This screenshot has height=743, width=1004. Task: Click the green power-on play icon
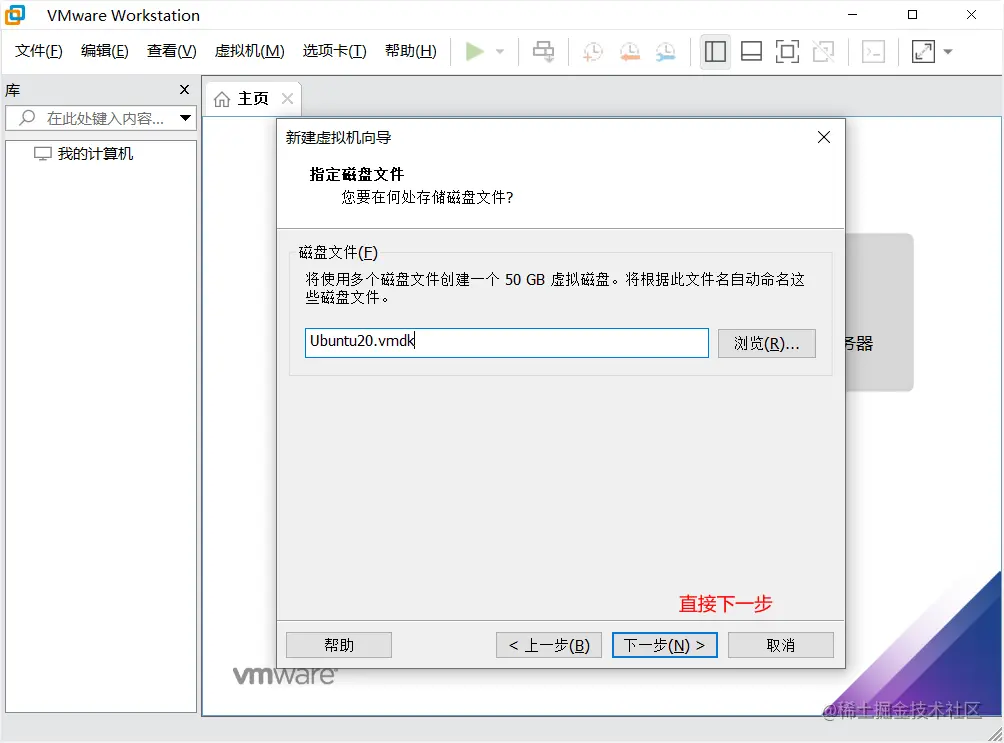pyautogui.click(x=474, y=51)
